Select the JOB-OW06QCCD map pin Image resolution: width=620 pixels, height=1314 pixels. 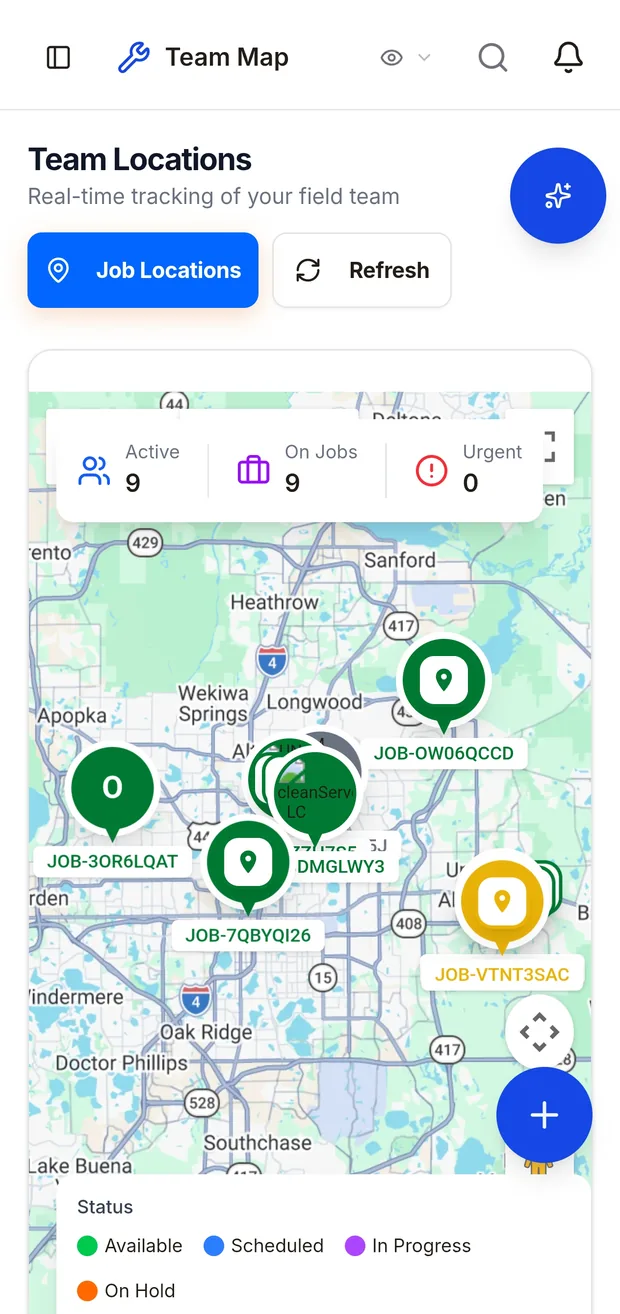(444, 681)
